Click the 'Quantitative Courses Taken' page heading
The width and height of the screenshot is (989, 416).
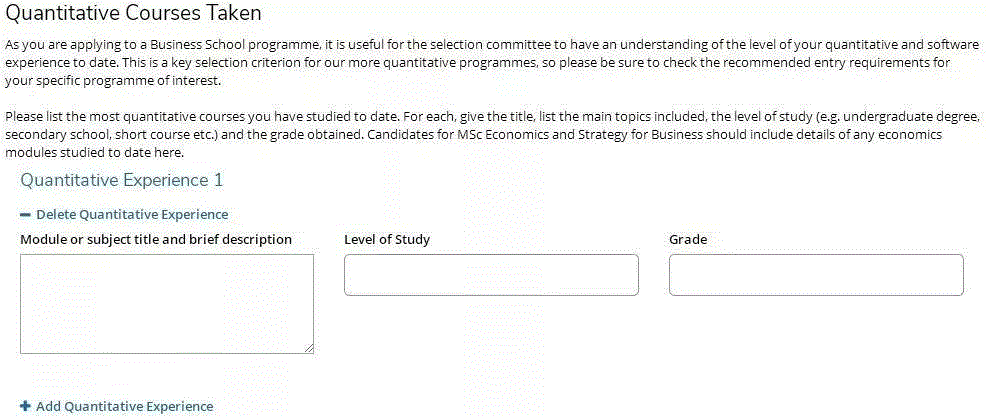click(x=134, y=14)
